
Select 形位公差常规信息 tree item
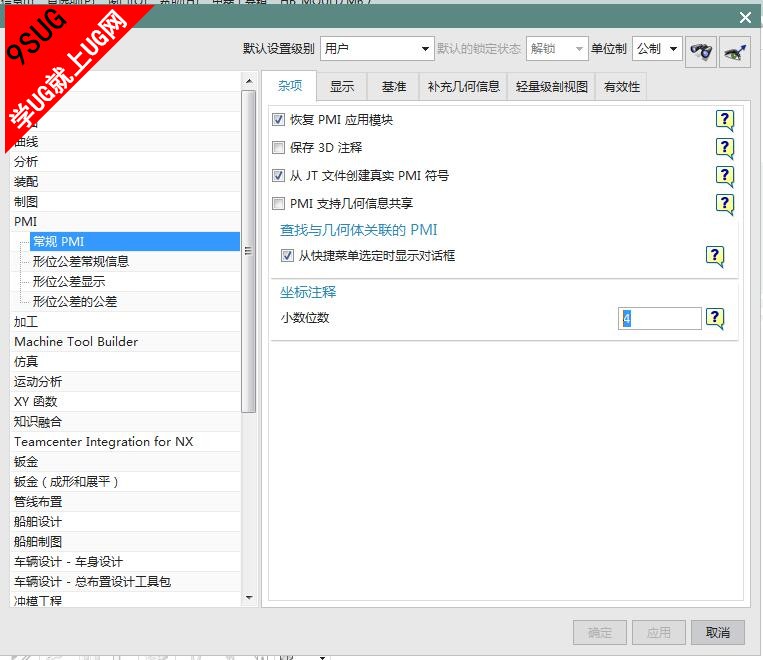(135, 261)
